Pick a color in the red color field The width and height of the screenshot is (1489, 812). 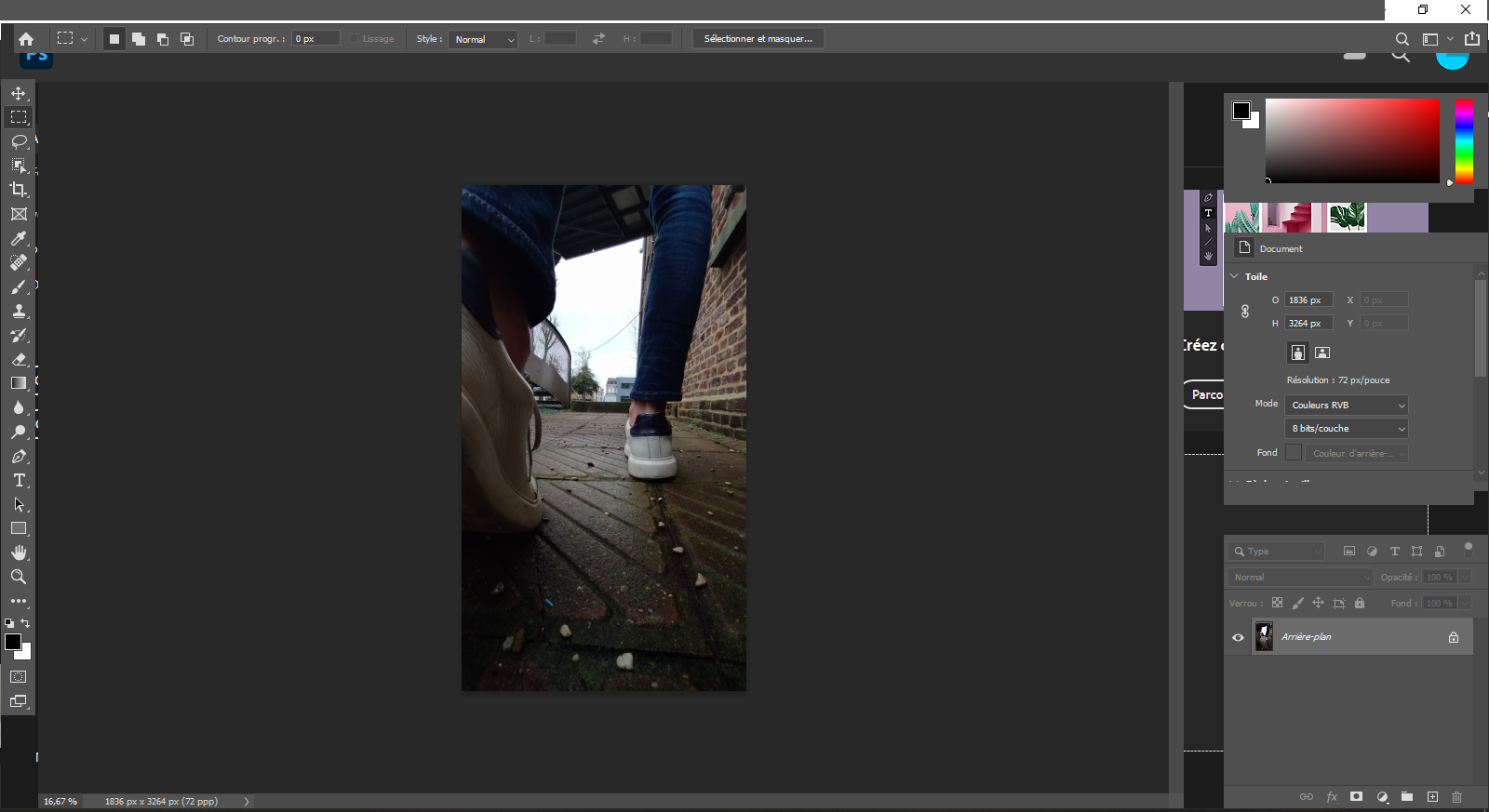1352,140
